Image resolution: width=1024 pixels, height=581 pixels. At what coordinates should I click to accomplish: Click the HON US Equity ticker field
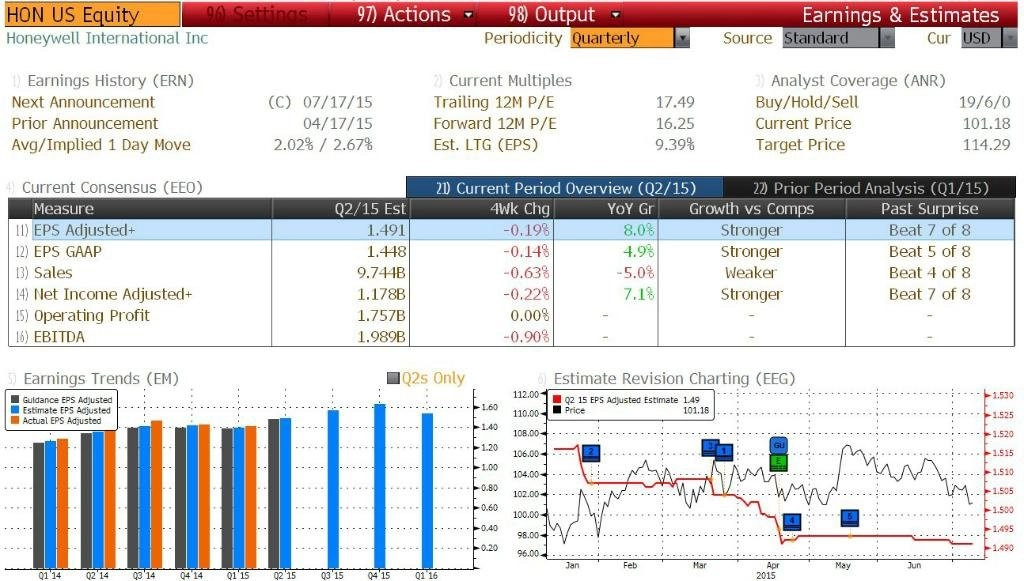pos(92,14)
